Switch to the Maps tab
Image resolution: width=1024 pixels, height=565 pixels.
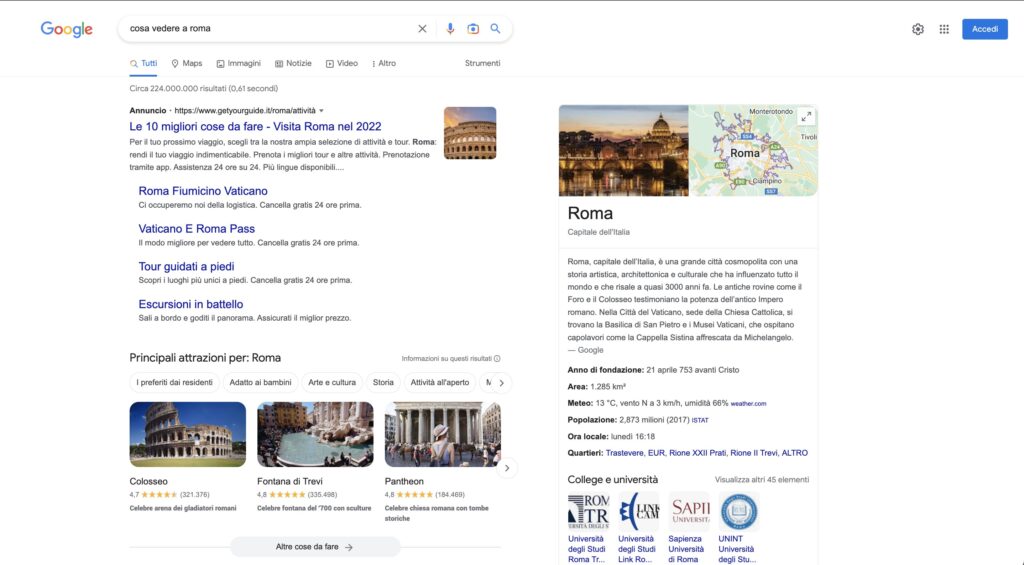[187, 63]
